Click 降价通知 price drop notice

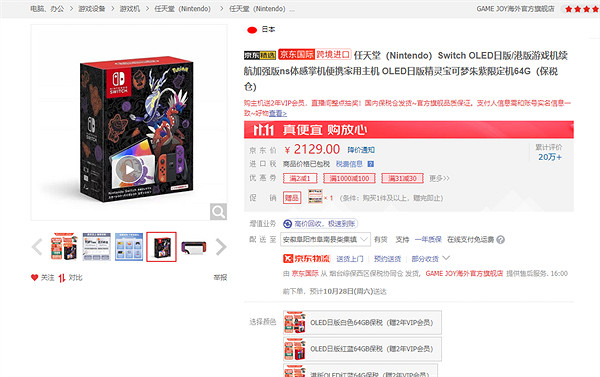tap(361, 150)
